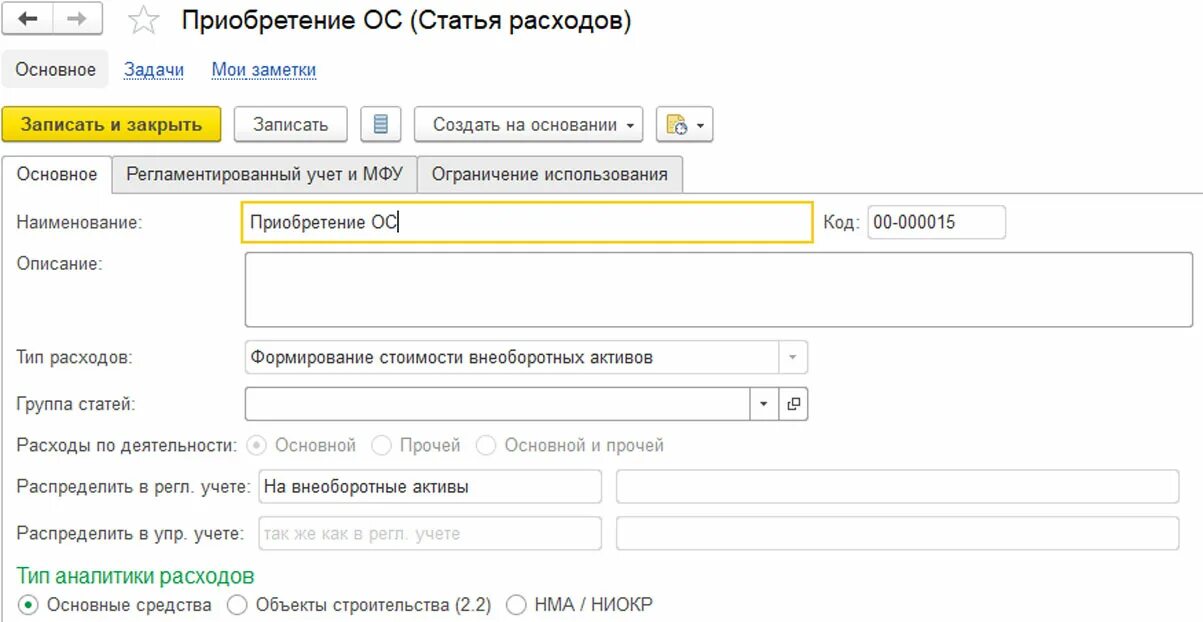This screenshot has height=622, width=1203.
Task: Click into the Описание text area
Action: point(719,290)
